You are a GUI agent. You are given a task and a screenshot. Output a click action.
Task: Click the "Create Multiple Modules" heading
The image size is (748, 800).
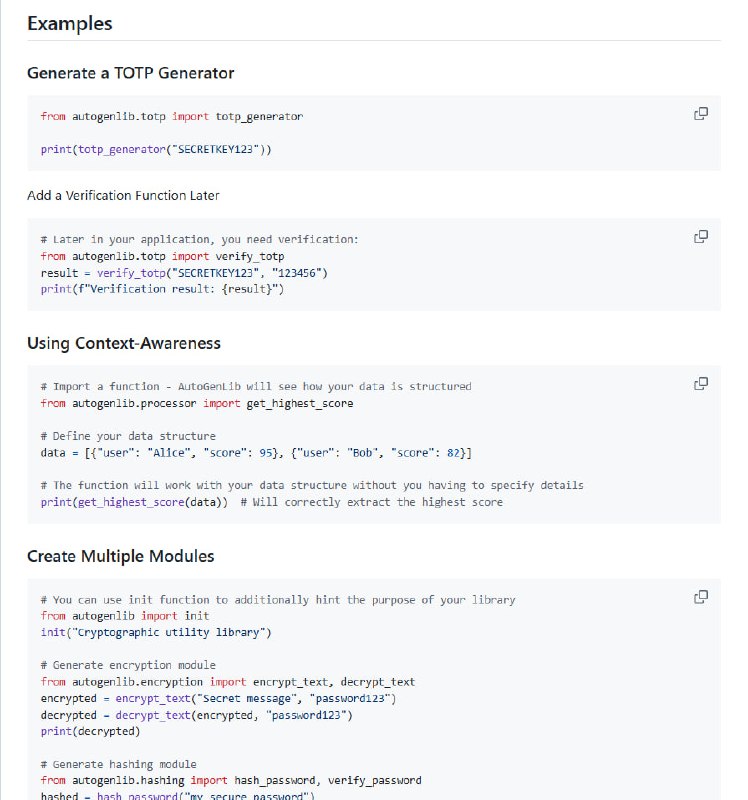pyautogui.click(x=121, y=556)
